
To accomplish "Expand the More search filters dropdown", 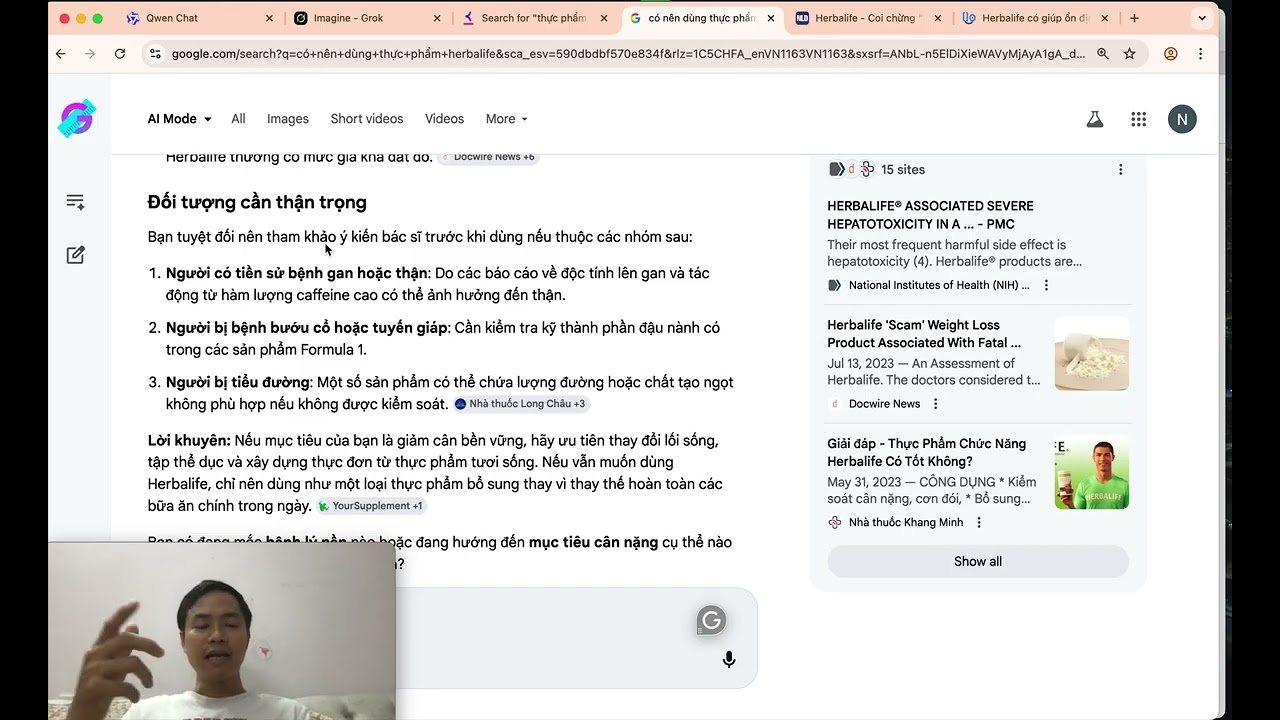I will tap(506, 119).
